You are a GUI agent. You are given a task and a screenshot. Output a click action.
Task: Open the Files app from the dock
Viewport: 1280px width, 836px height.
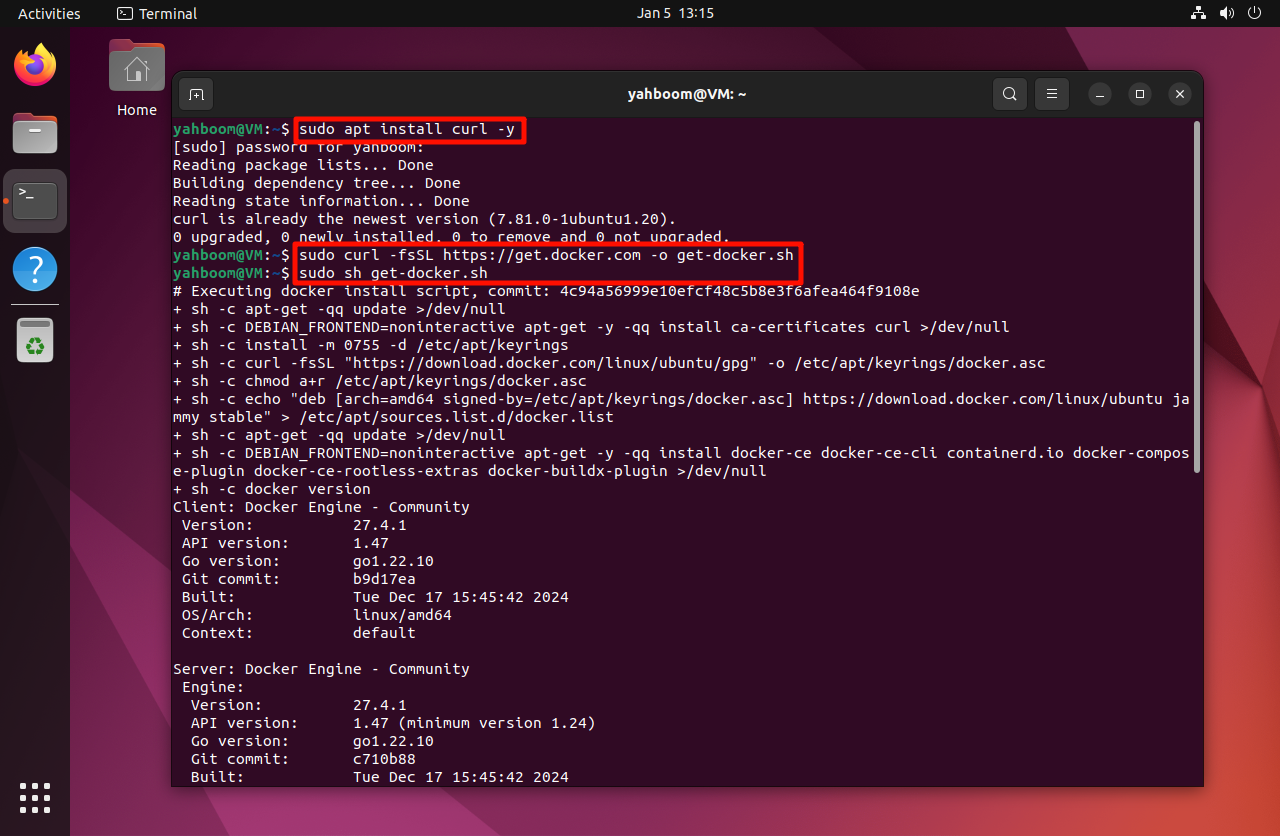(35, 133)
